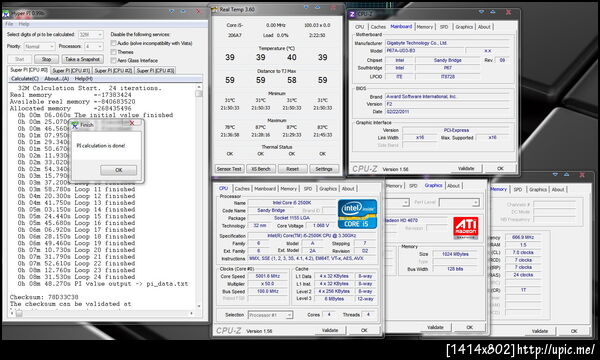600x360 pixels.
Task: Click OK in CPU-Z Graphics window
Action: [470, 327]
